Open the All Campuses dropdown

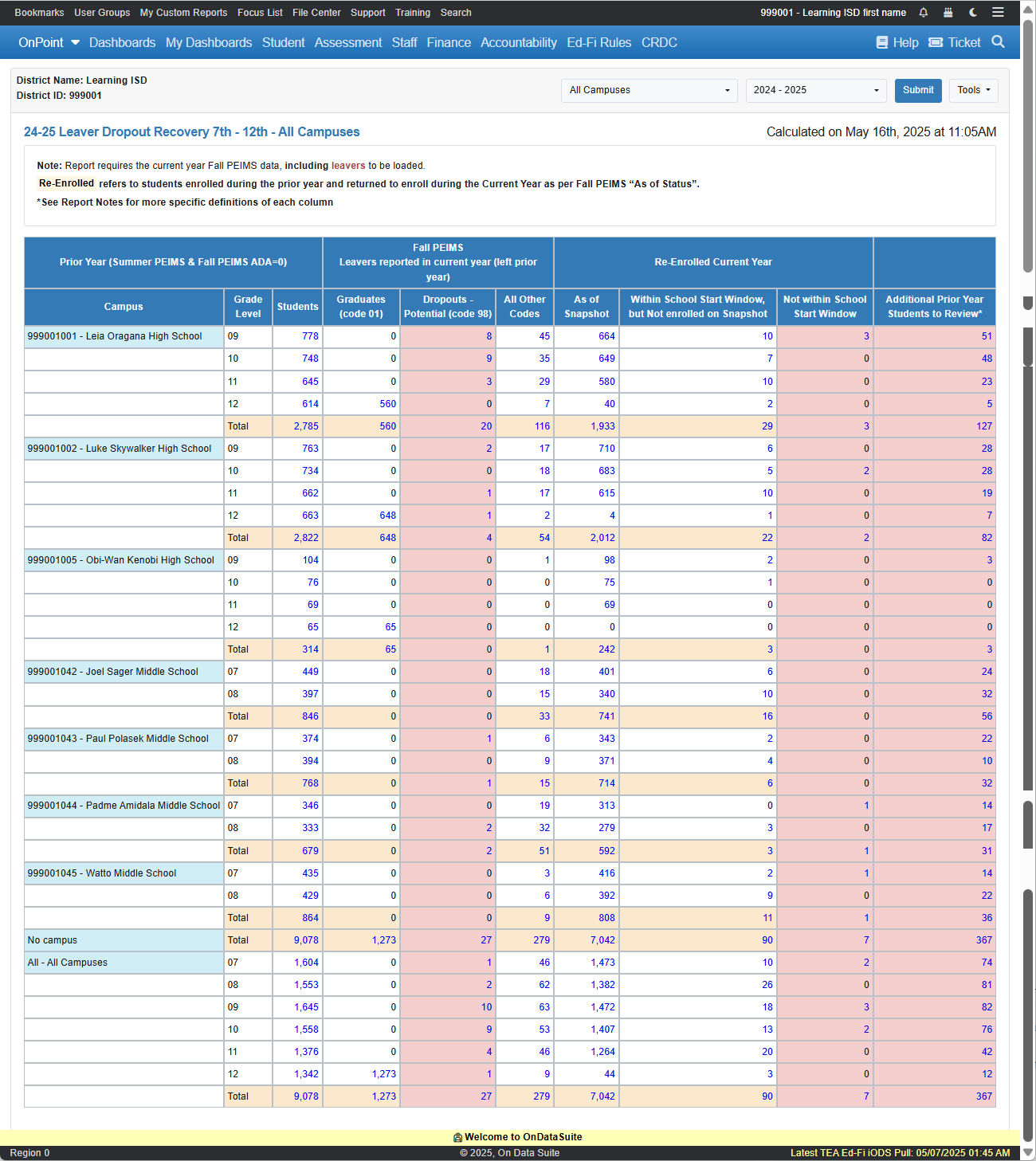click(x=649, y=90)
